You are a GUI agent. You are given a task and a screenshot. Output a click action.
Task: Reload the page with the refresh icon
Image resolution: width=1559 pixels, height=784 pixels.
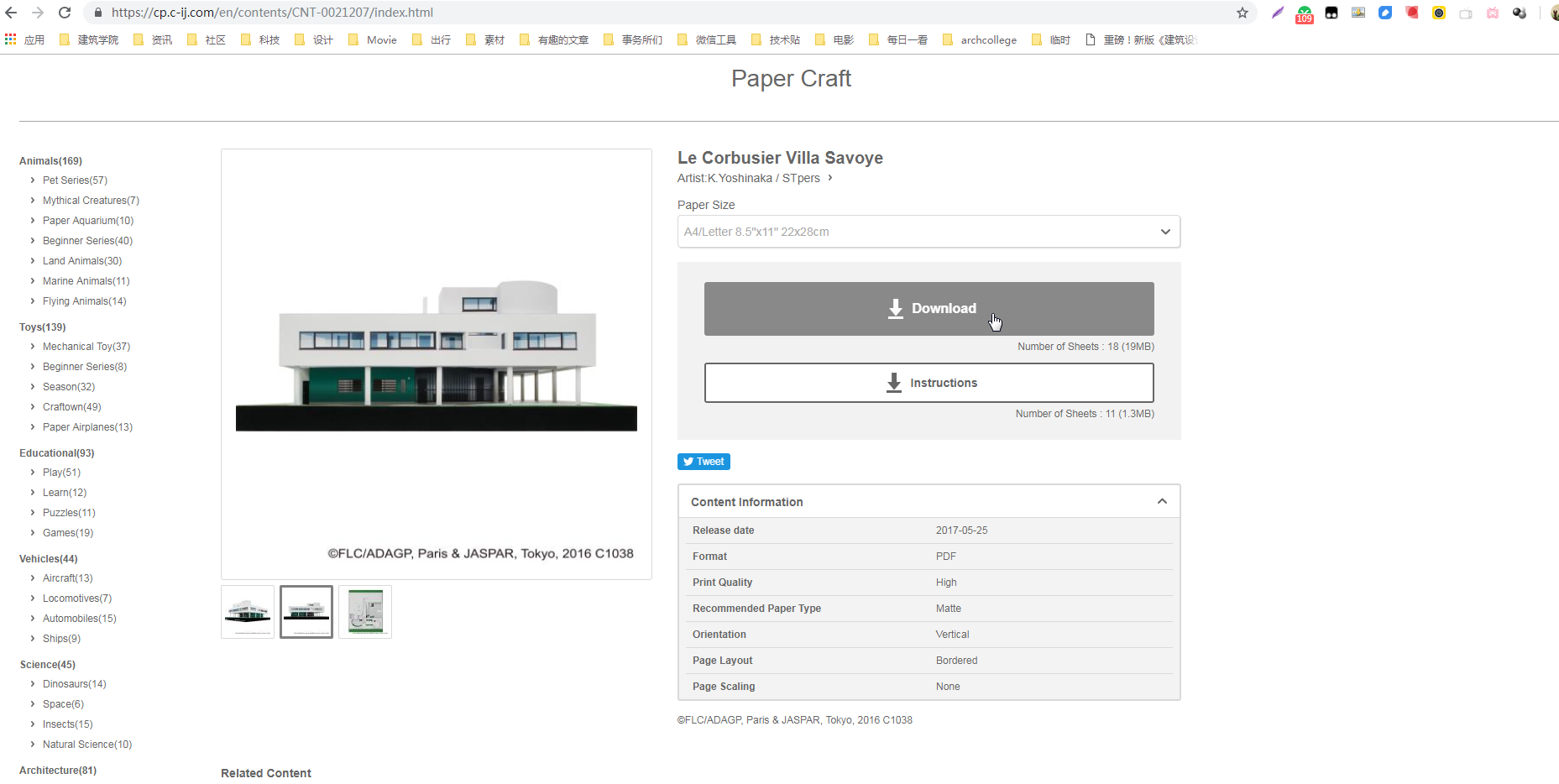[65, 13]
